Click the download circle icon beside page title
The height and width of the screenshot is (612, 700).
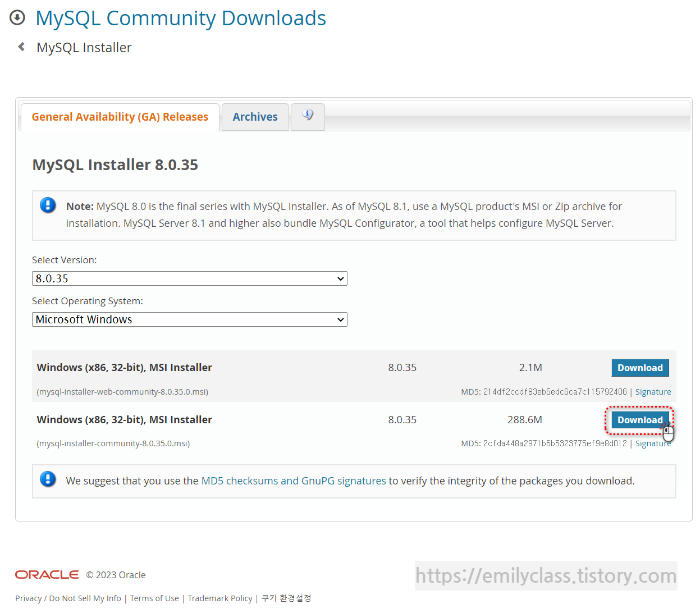coord(17,18)
